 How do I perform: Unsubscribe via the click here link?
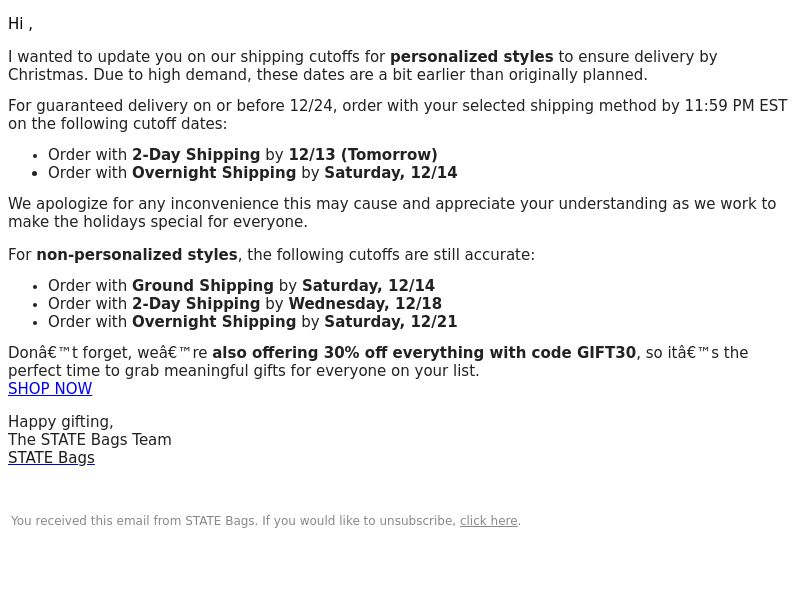(x=488, y=521)
